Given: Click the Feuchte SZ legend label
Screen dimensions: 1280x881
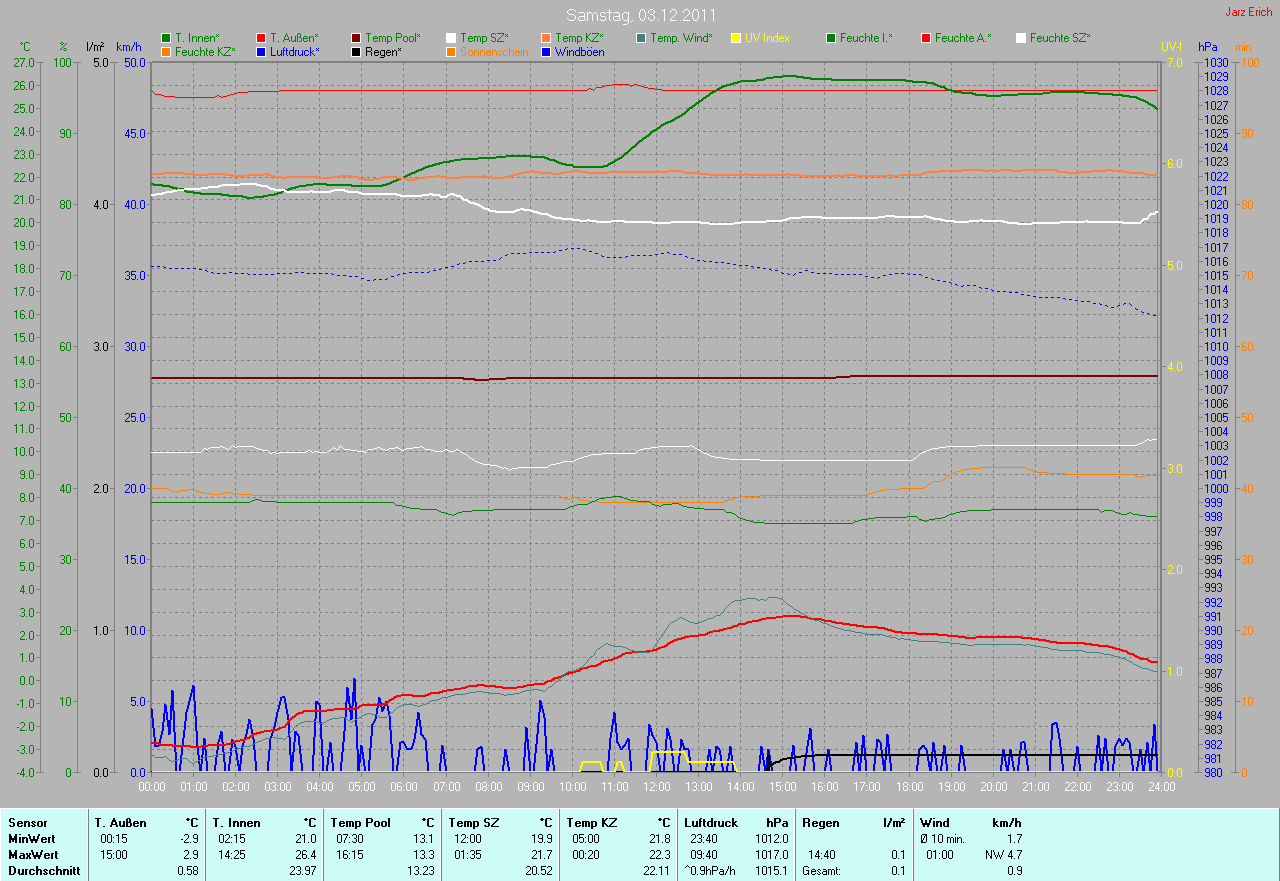Looking at the screenshot, I should click(1059, 38).
